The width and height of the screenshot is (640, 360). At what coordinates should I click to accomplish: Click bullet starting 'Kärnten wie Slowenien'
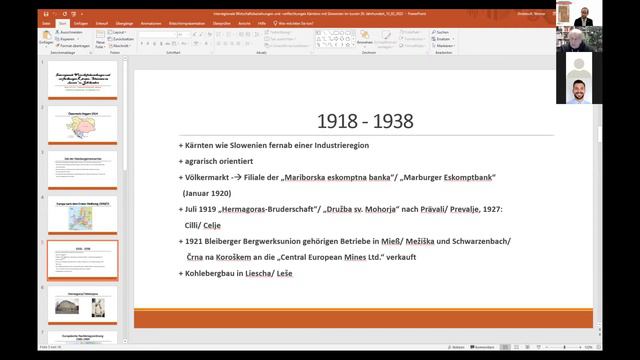(x=274, y=145)
